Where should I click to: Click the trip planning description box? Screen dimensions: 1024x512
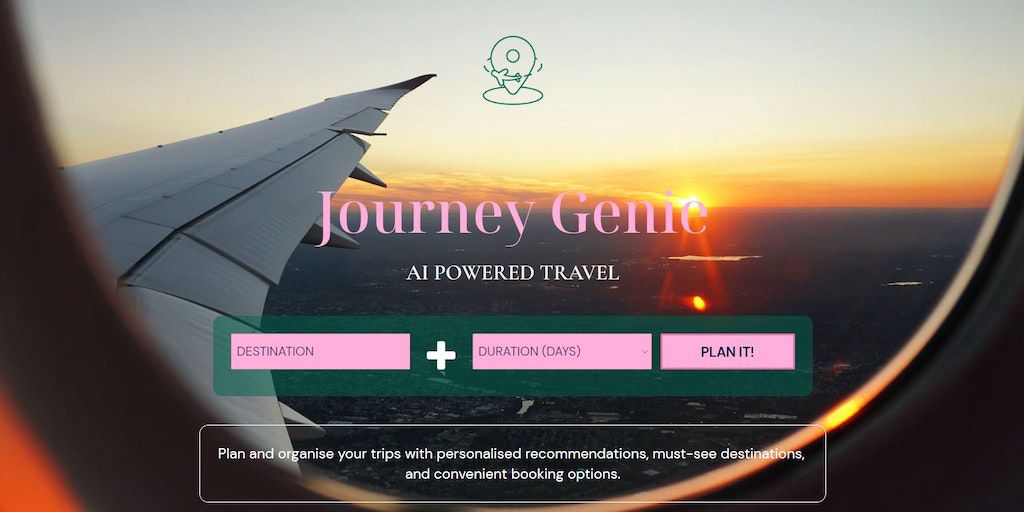tap(512, 464)
